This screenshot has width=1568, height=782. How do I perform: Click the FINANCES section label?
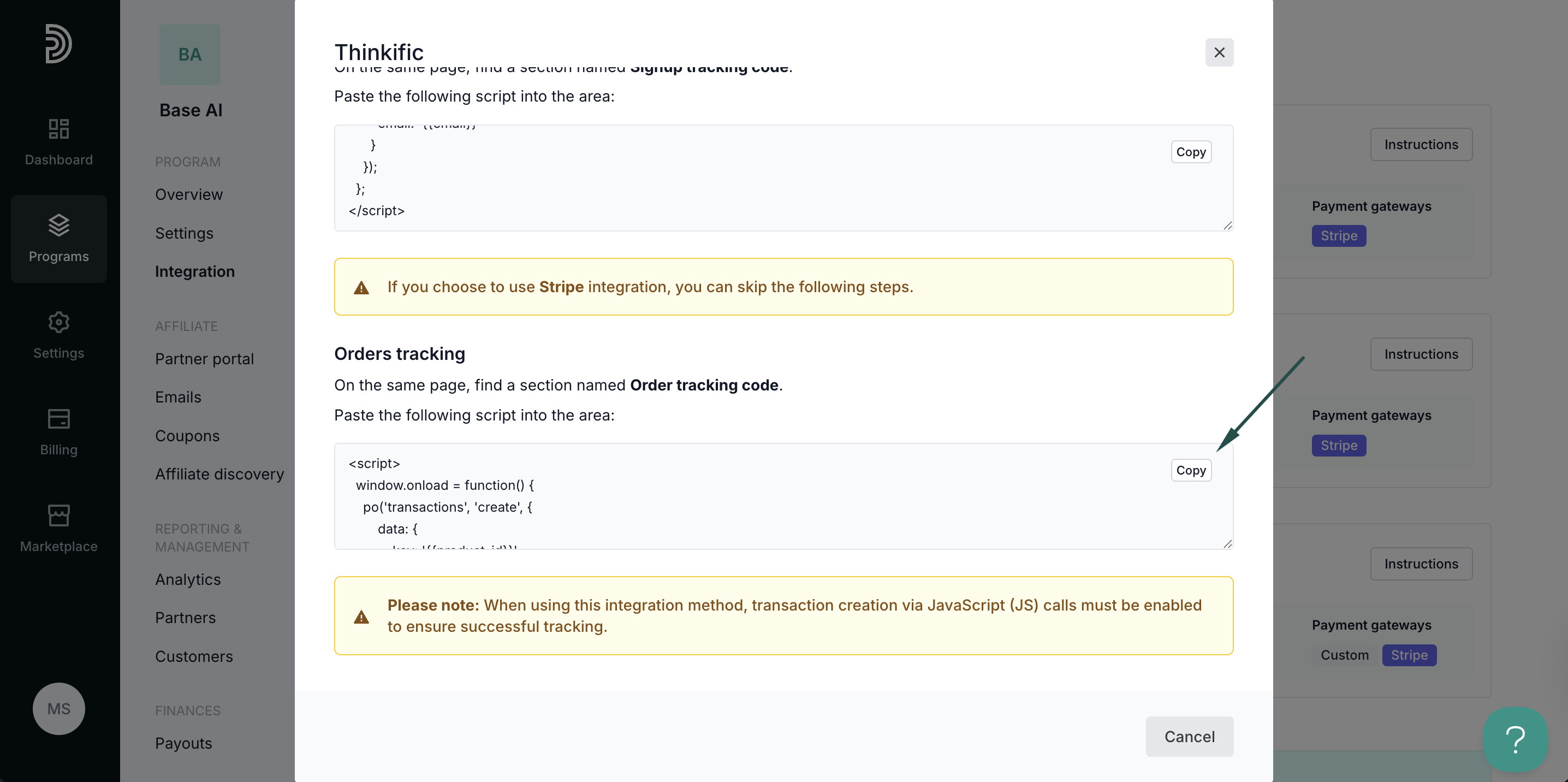(188, 711)
